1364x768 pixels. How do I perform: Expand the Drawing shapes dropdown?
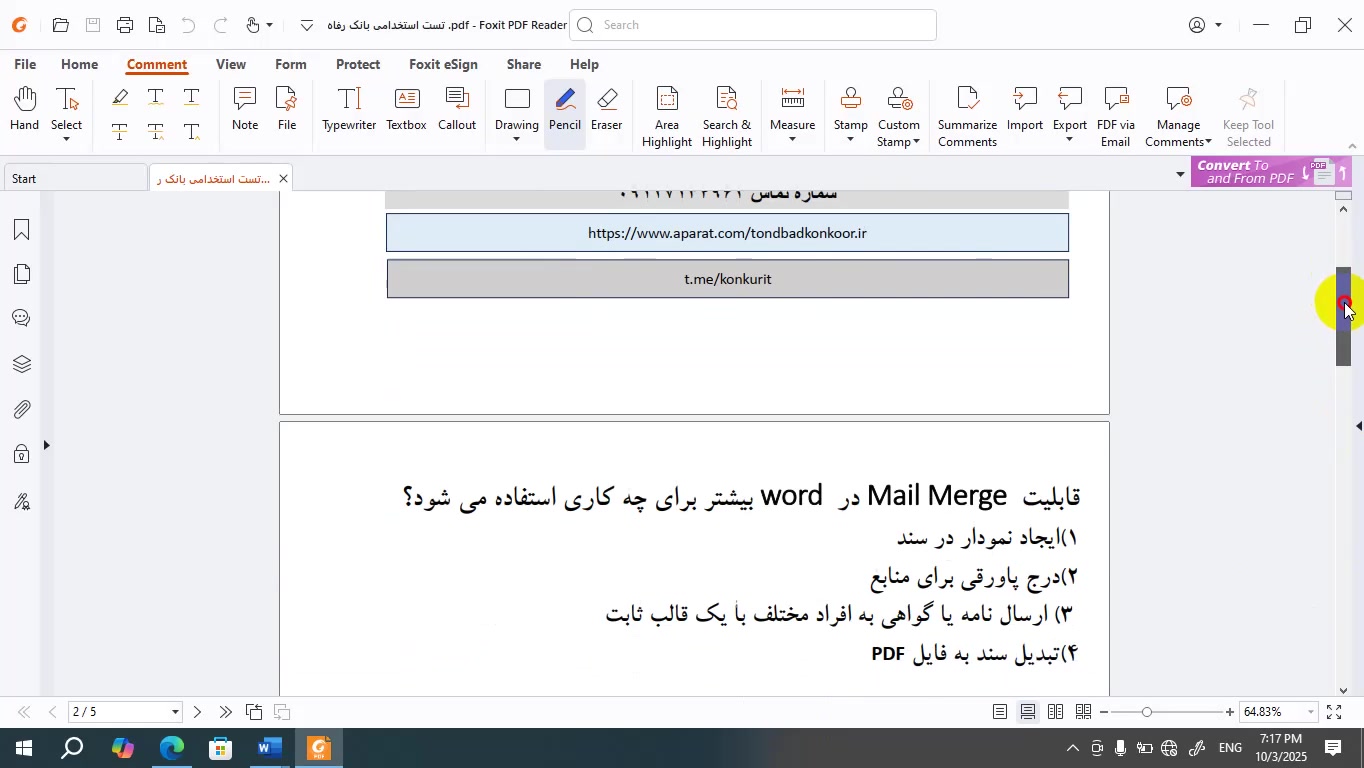tap(517, 139)
